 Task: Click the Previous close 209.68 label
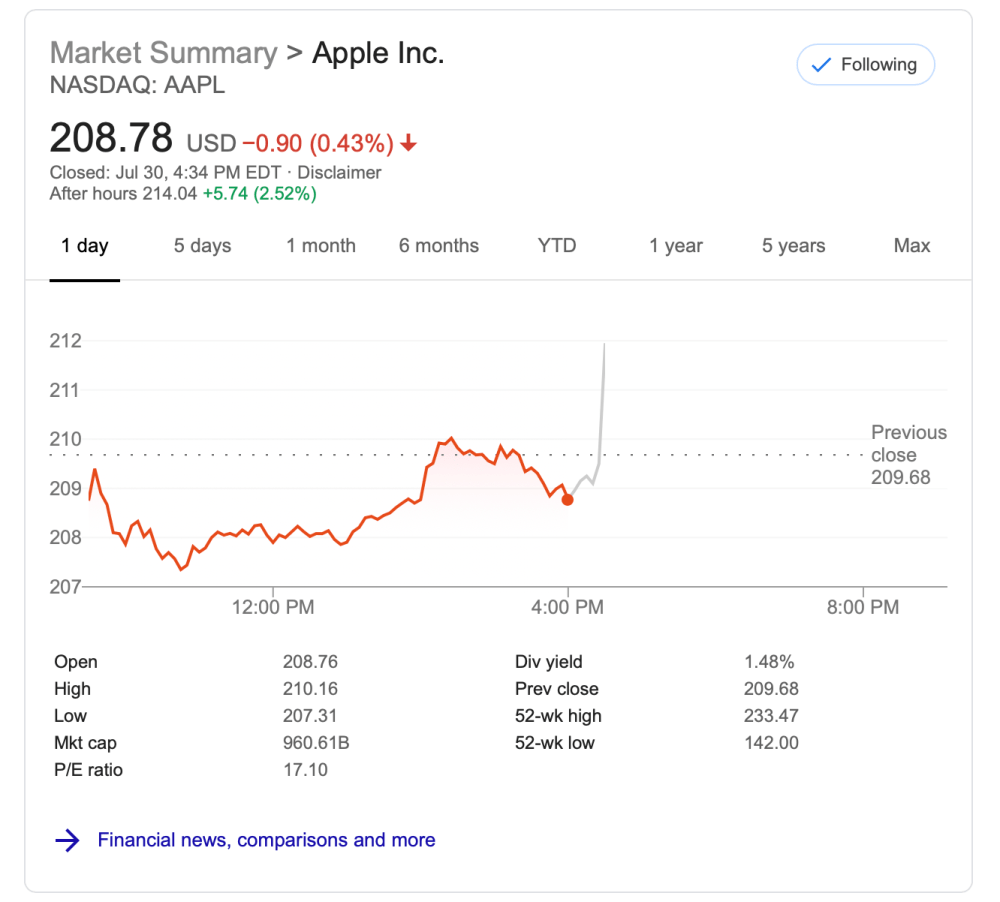[908, 455]
